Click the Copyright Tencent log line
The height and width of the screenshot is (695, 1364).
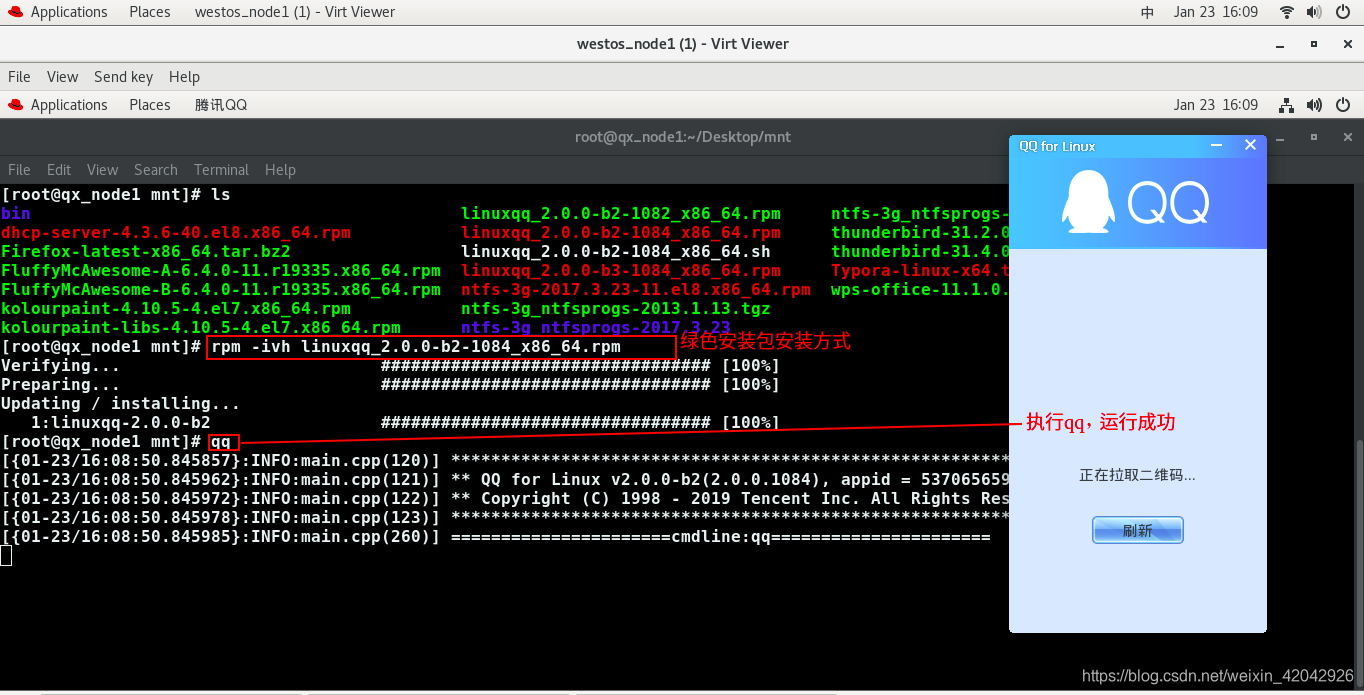click(505, 498)
